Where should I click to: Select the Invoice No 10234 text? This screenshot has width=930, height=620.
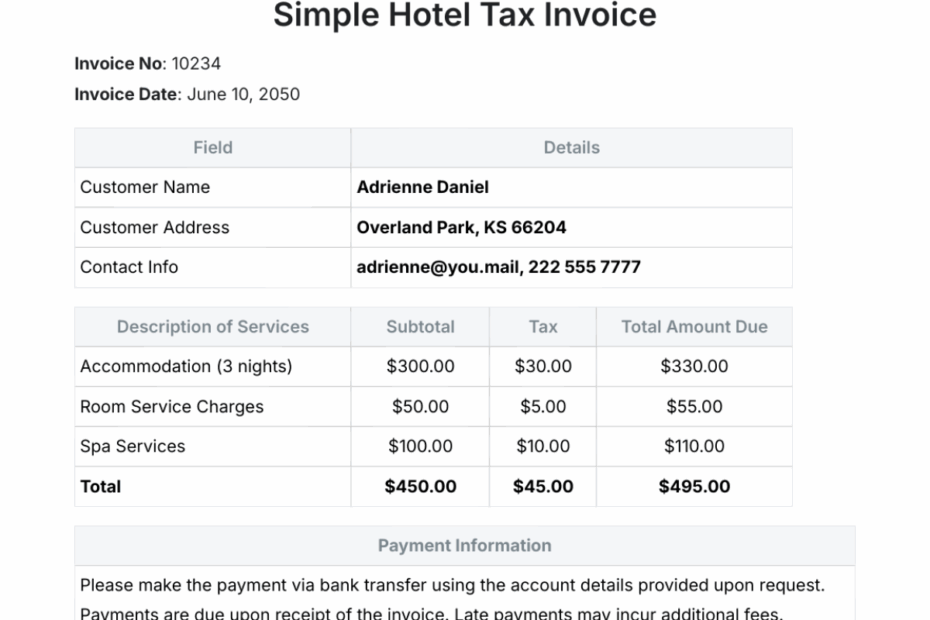(146, 63)
